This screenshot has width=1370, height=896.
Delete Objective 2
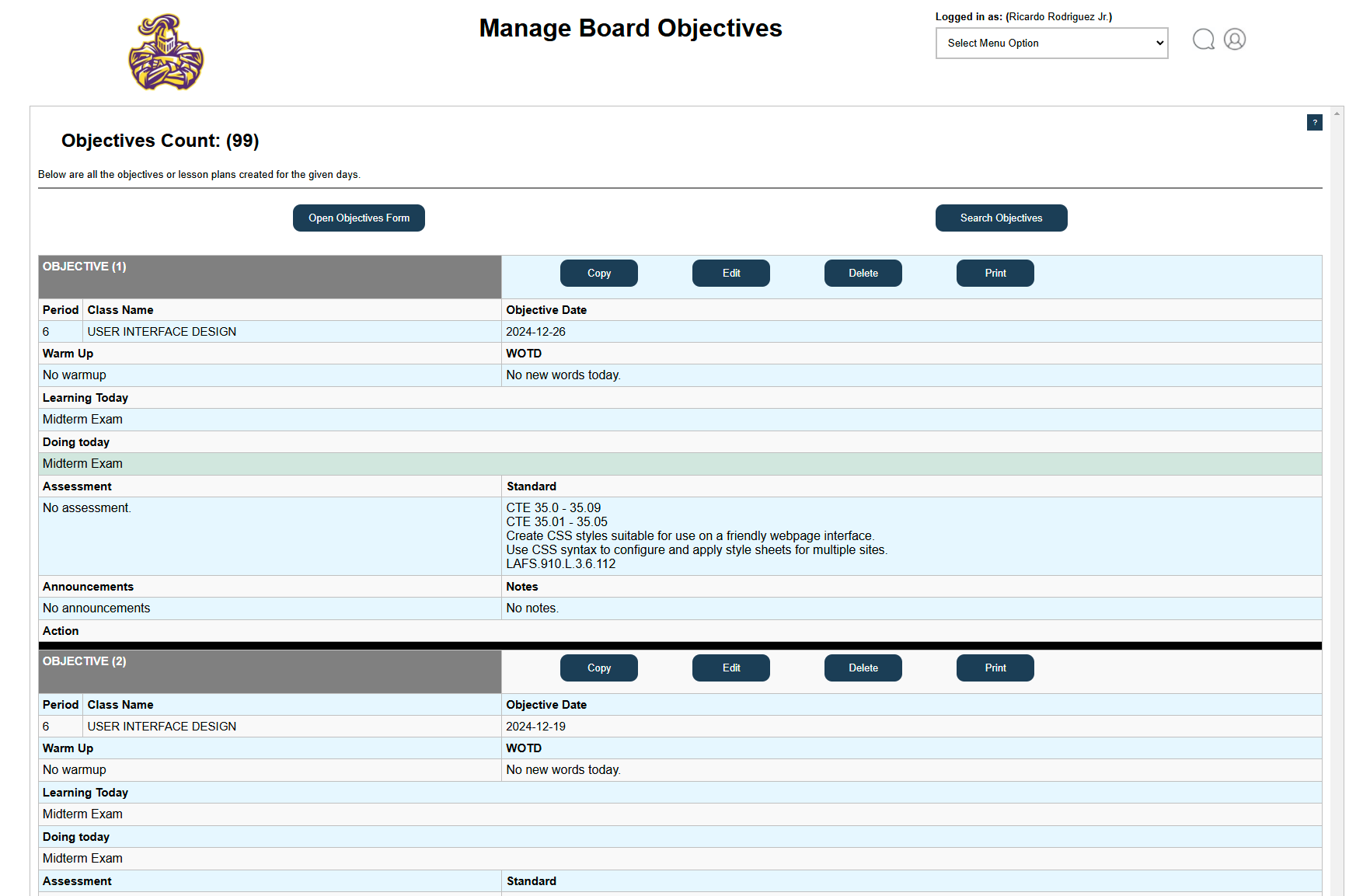(x=863, y=668)
